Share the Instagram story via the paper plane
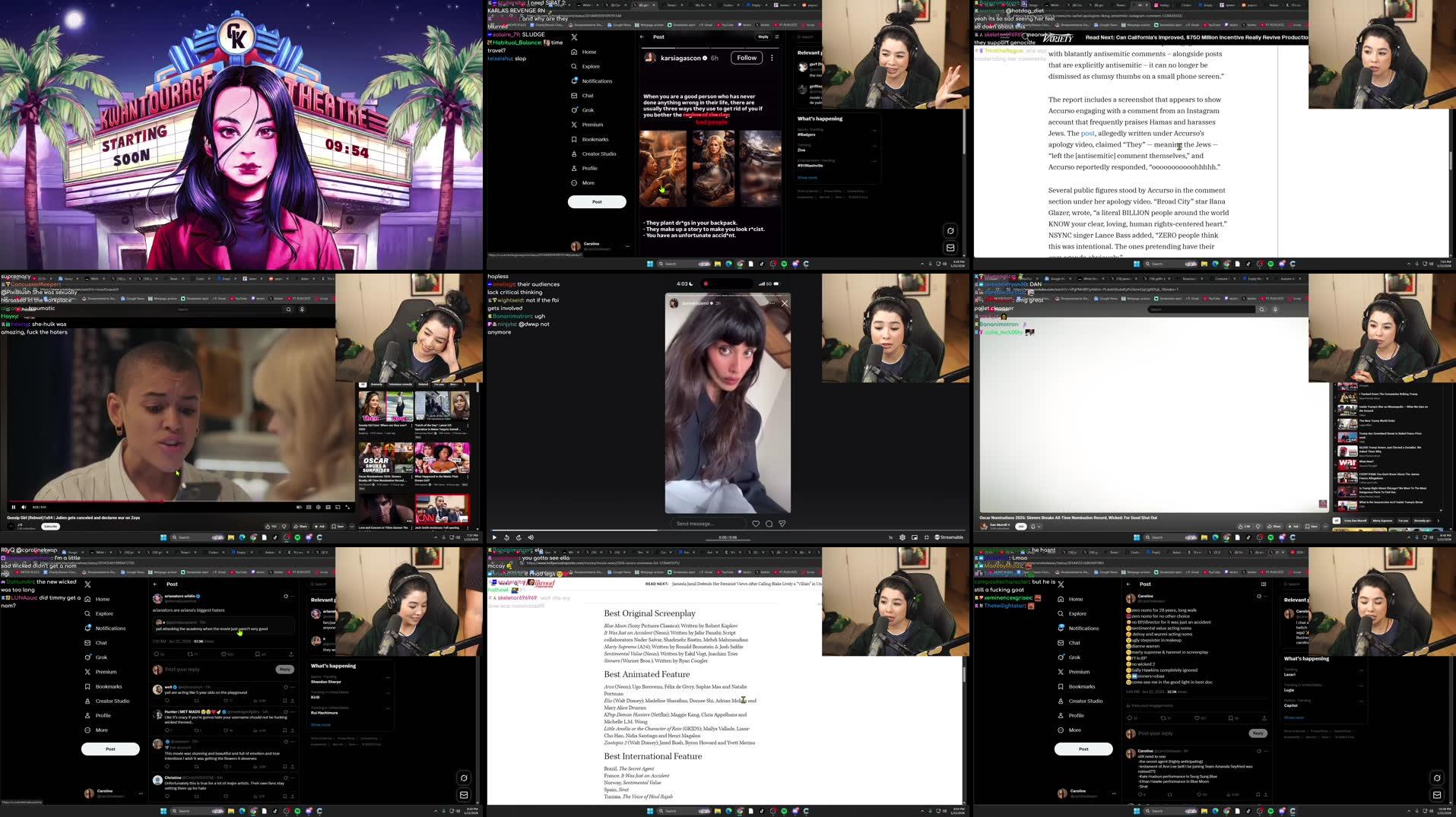The width and height of the screenshot is (1456, 817). coord(781,523)
